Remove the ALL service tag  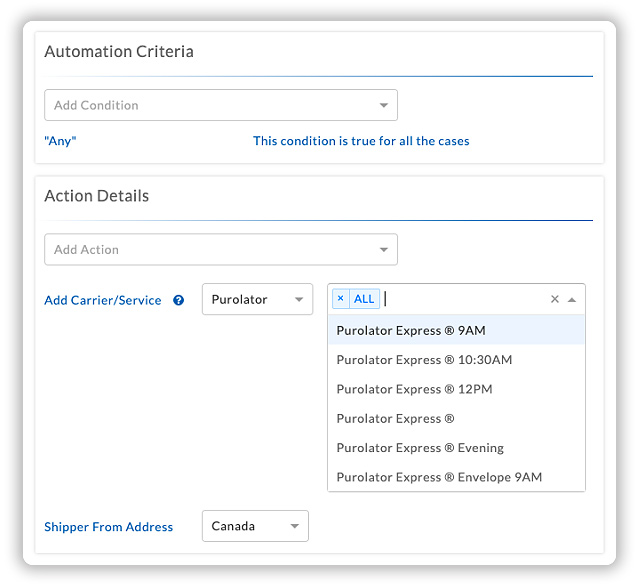[x=341, y=299]
